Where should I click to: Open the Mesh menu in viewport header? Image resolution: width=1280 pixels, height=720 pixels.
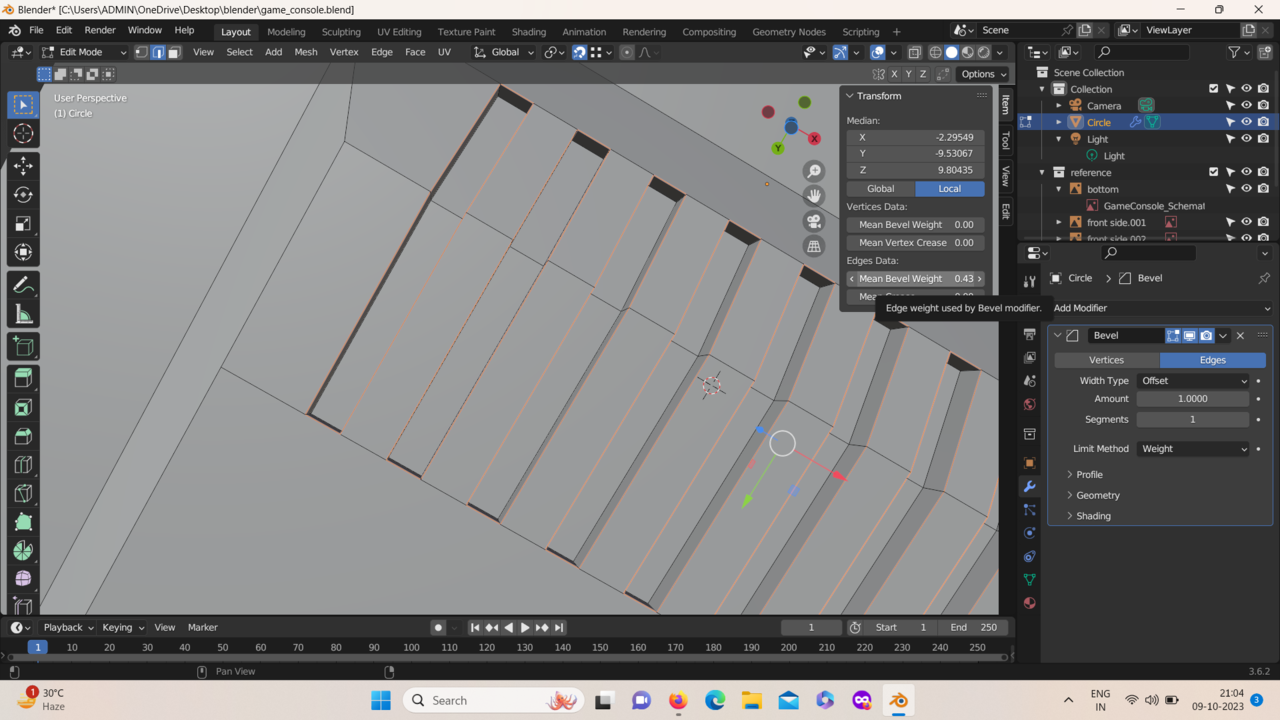tap(306, 52)
